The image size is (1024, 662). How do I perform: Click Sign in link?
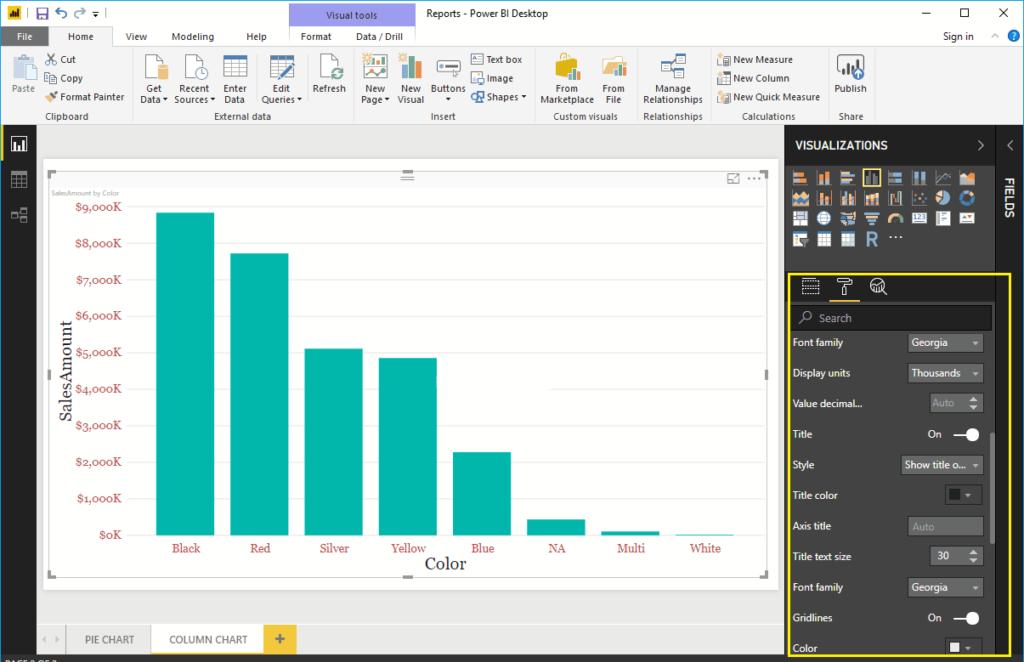tap(957, 37)
